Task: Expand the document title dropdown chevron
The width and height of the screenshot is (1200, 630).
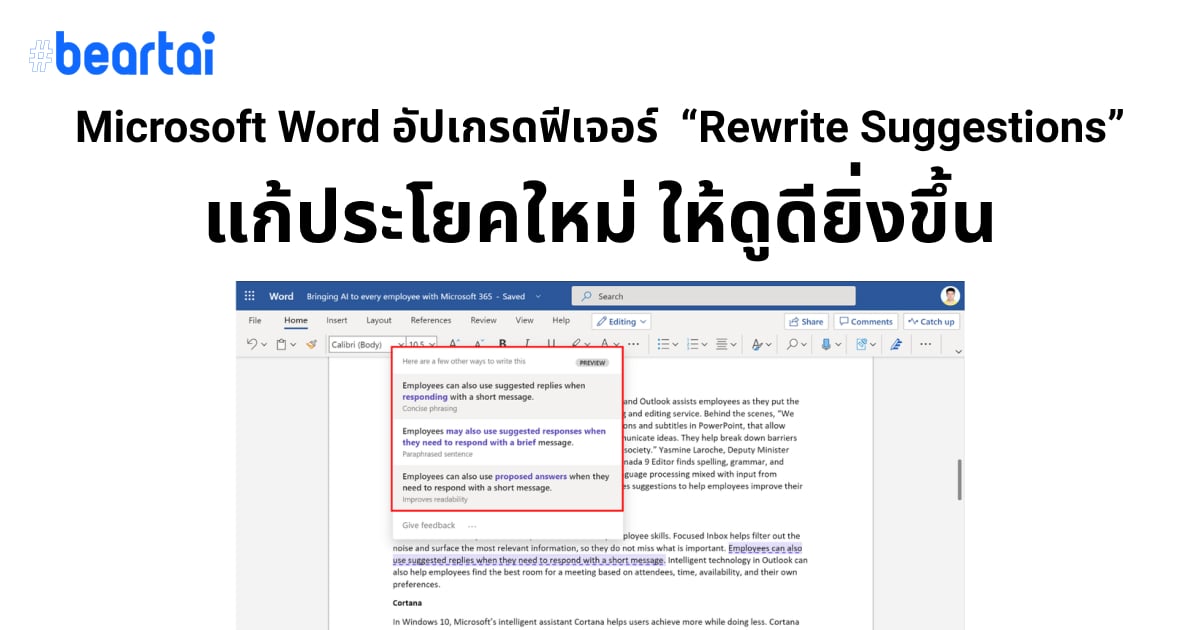Action: point(538,296)
